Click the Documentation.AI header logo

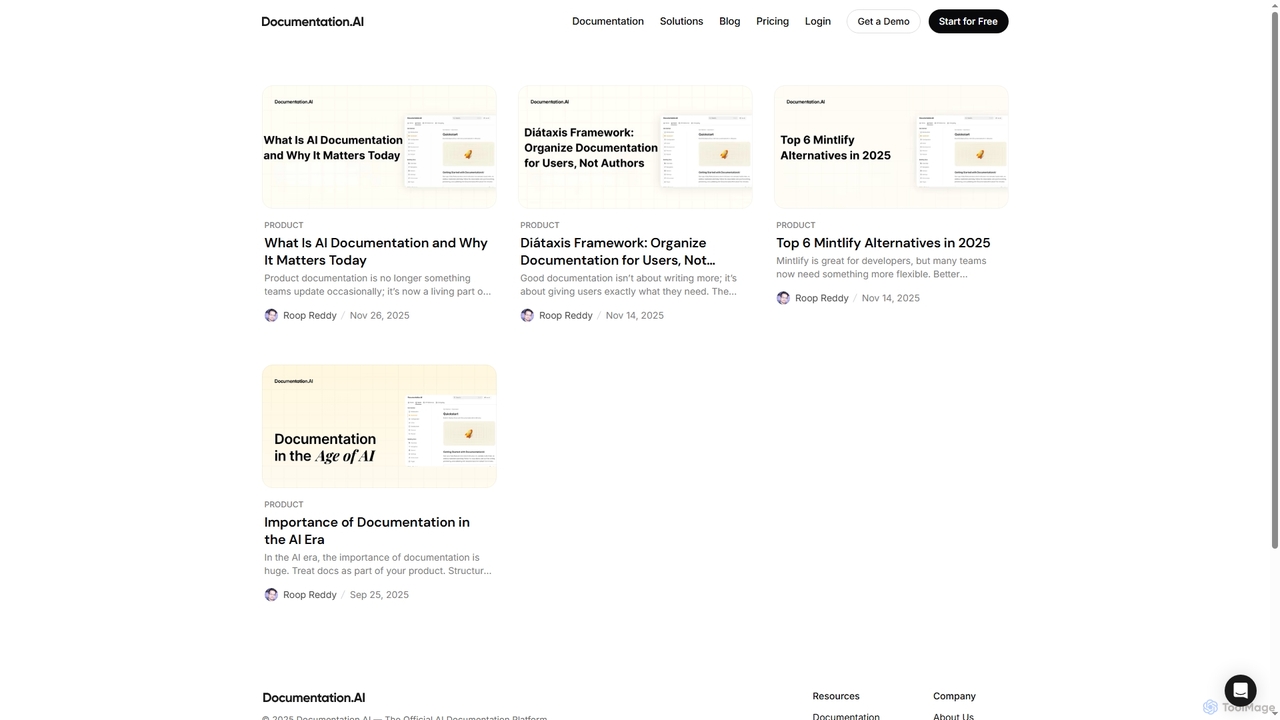[x=312, y=21]
